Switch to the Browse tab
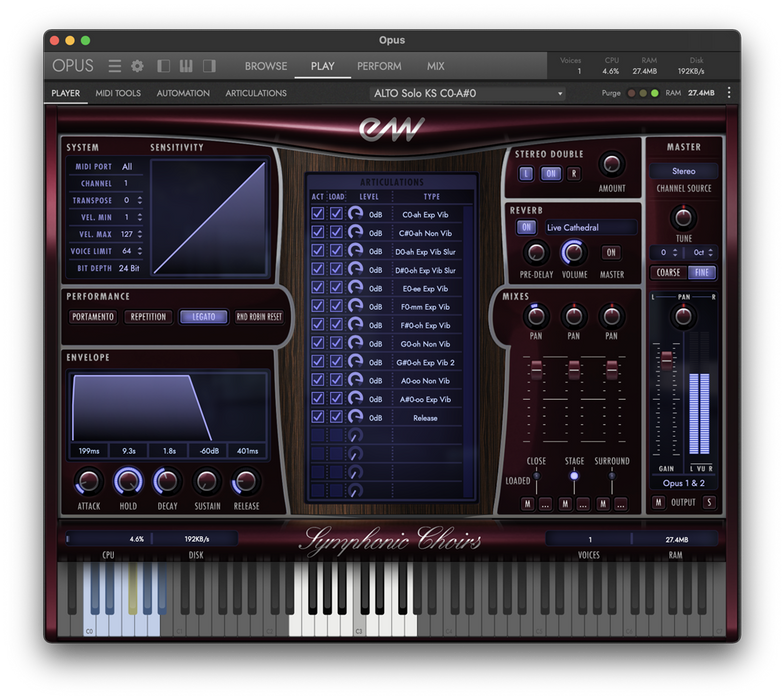 point(266,66)
